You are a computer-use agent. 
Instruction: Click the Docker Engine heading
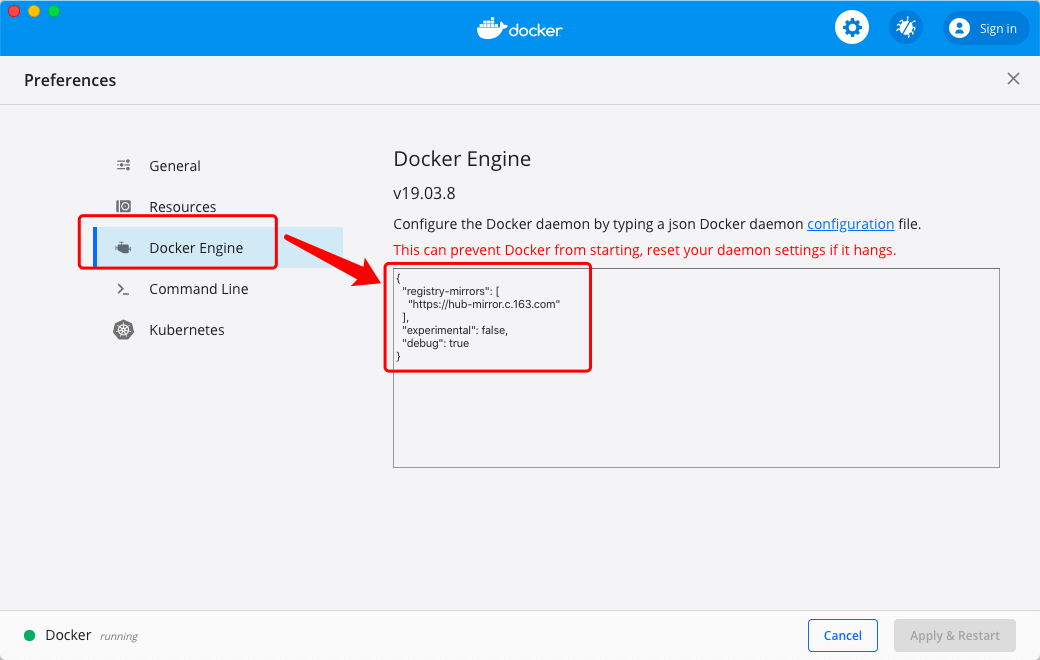[x=462, y=159]
